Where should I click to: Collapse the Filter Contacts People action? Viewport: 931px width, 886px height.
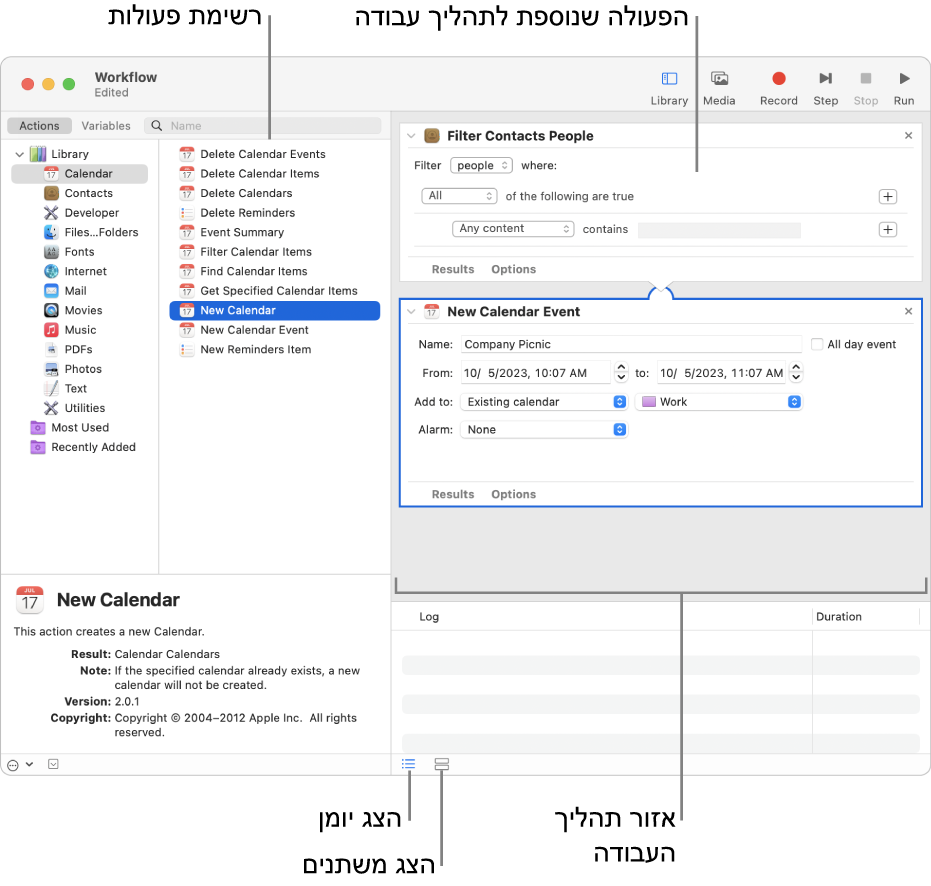tap(411, 136)
